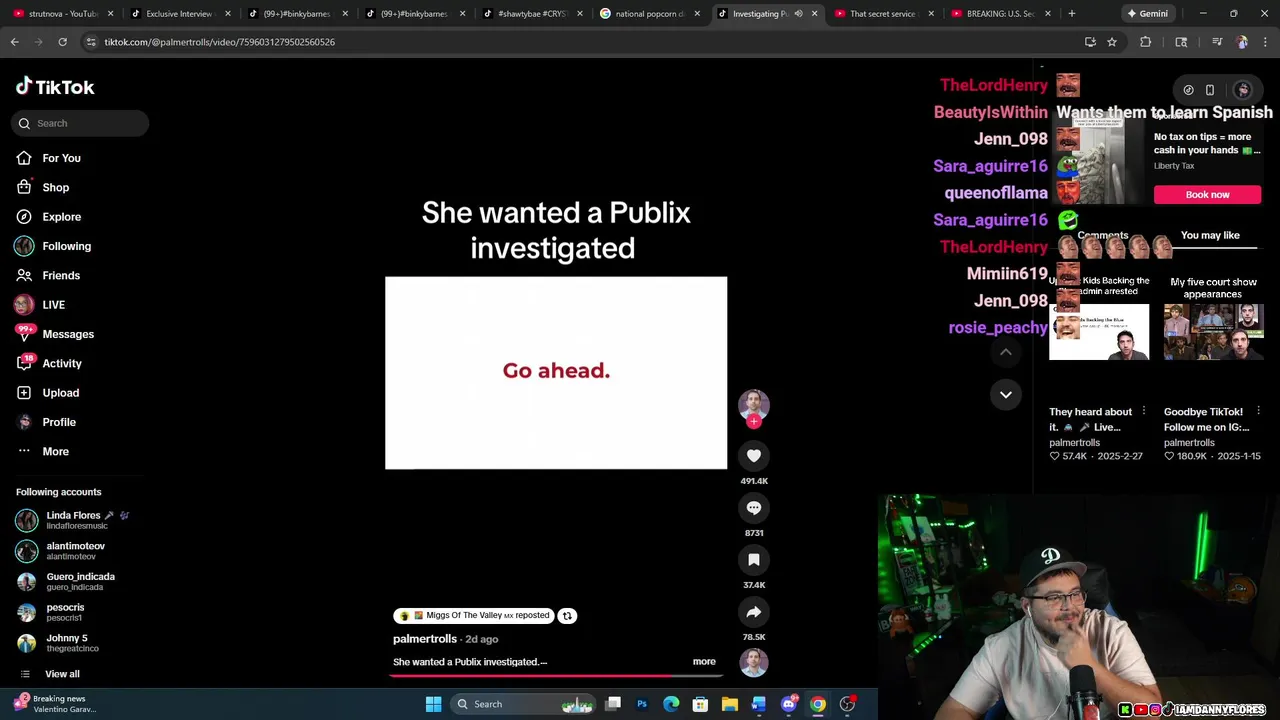Switch to Comments tab
The width and height of the screenshot is (1280, 720).
point(1103,235)
